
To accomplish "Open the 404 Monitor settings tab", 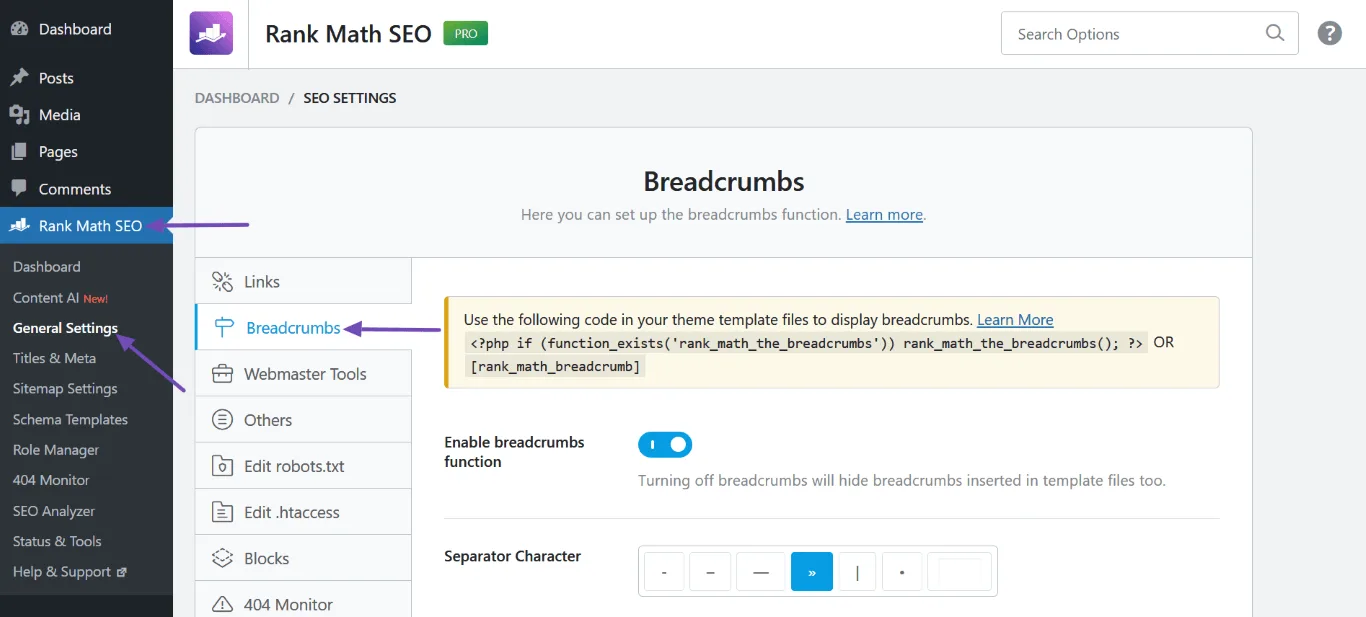I will [x=303, y=599].
